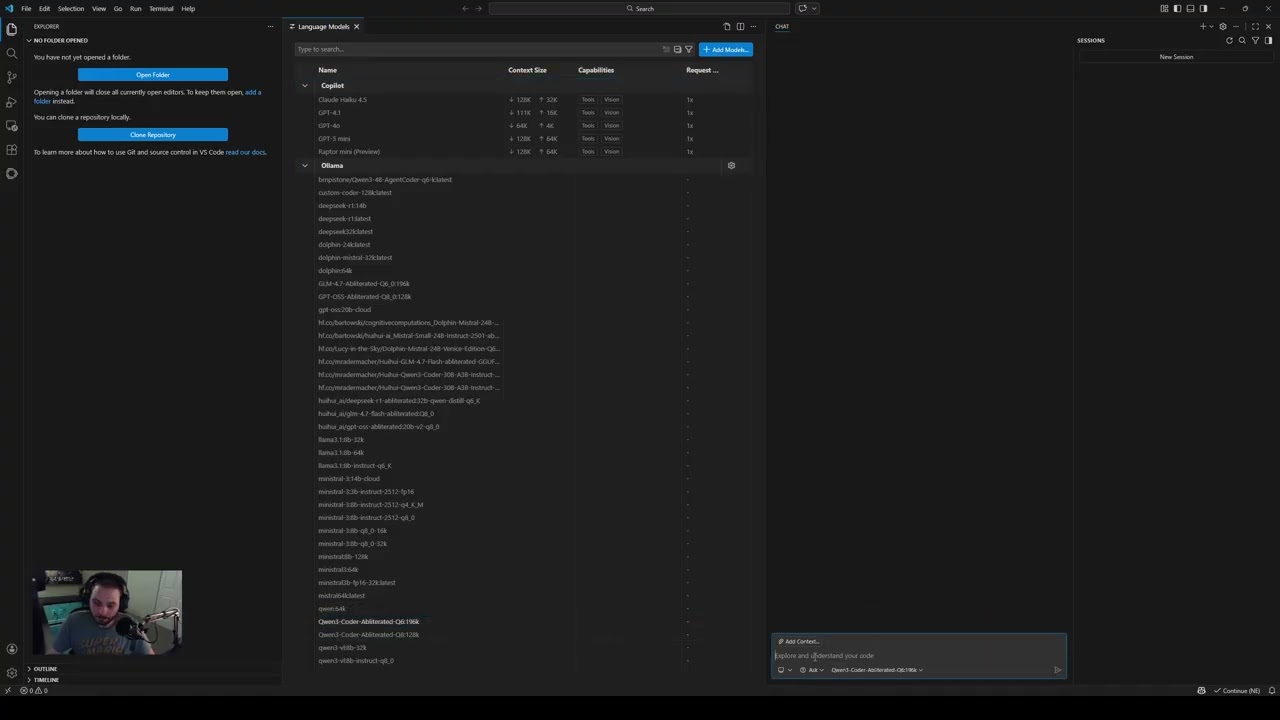Open Manage gear at activity bar bottom
1280x720 pixels.
pos(12,673)
